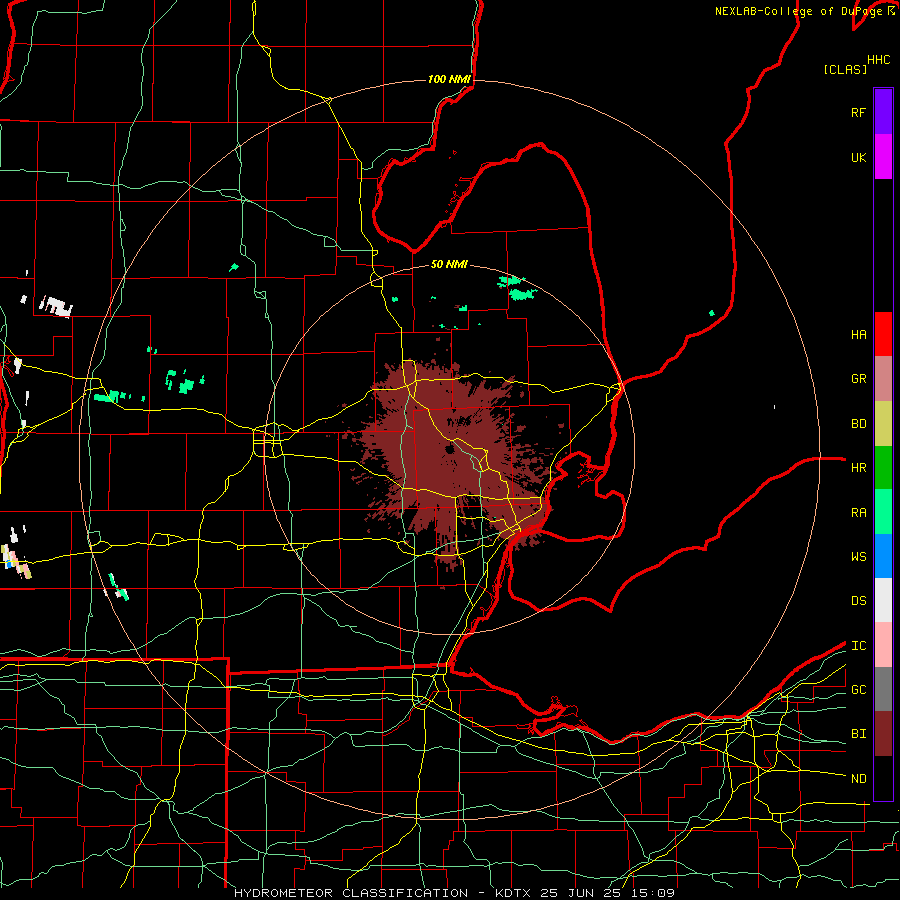Click the white DS legend color swatch
This screenshot has height=900, width=900.
[x=883, y=600]
